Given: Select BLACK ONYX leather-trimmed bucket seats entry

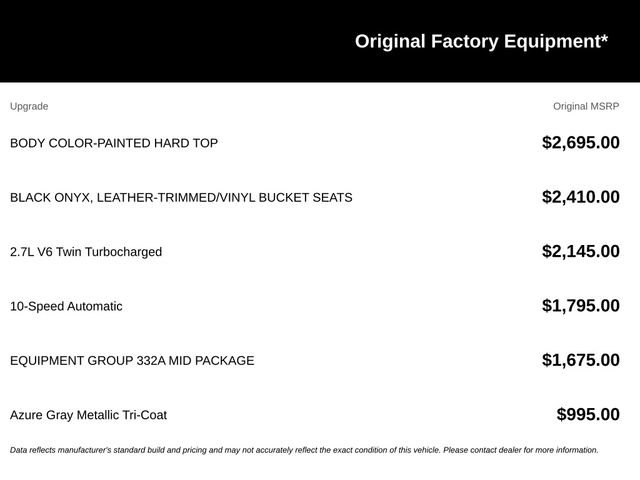Looking at the screenshot, I should point(181,198).
